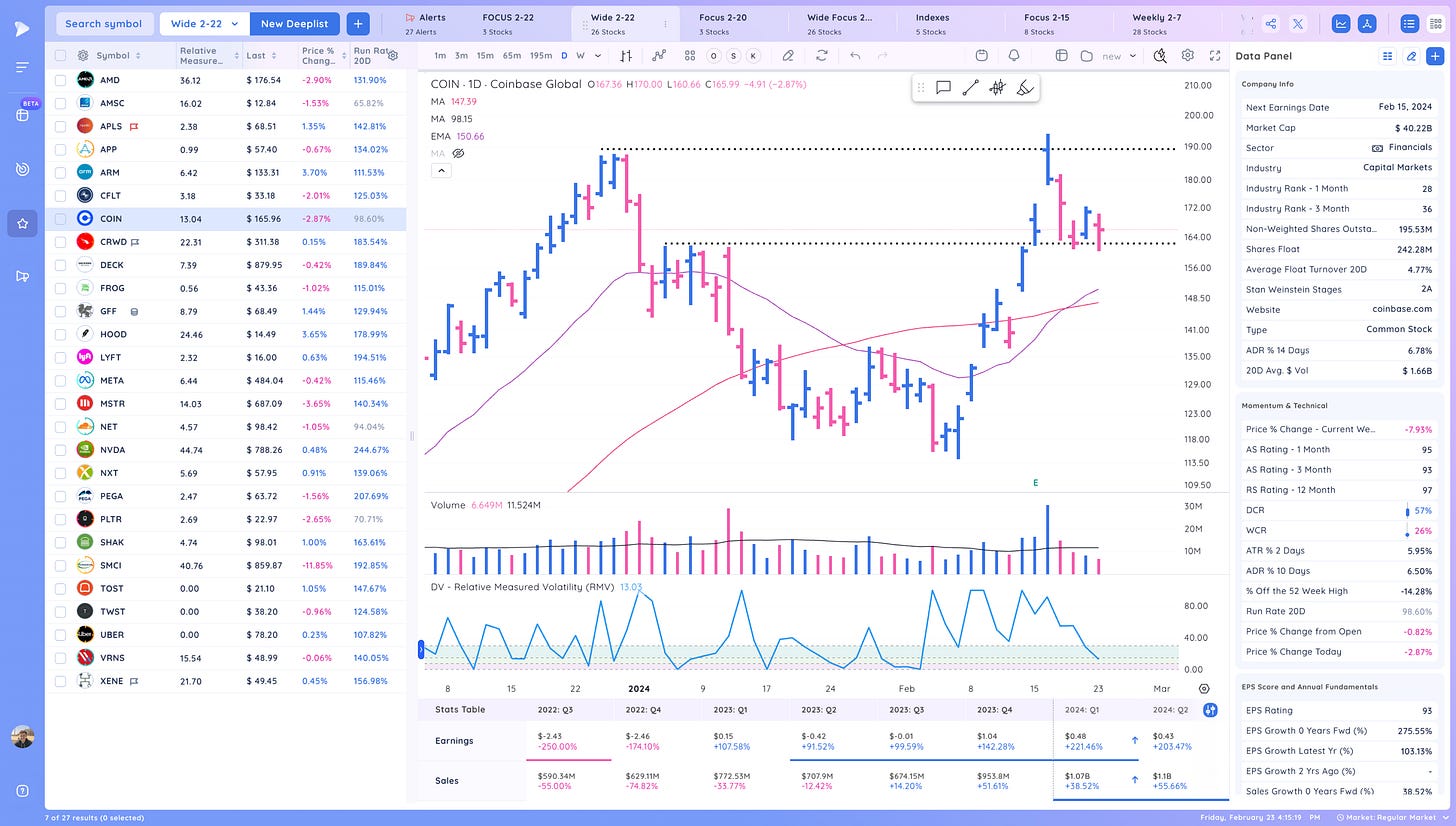Click the New Deeplist button
This screenshot has width=1456, height=826.
click(294, 24)
